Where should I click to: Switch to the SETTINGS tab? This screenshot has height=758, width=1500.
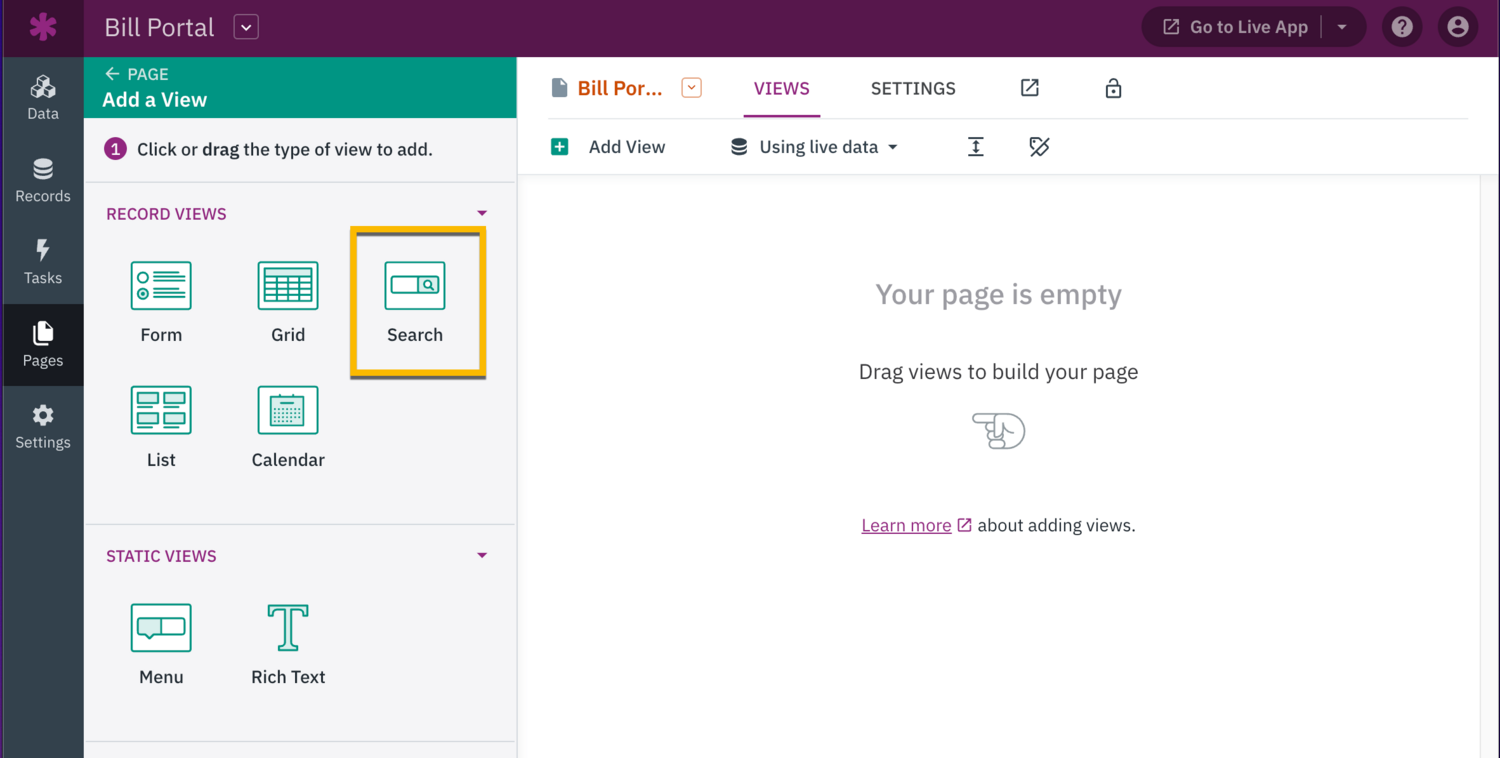click(x=912, y=88)
